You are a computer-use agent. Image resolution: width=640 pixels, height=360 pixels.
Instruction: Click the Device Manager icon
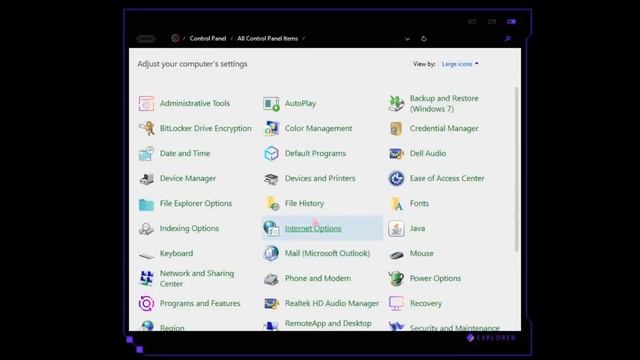point(146,179)
